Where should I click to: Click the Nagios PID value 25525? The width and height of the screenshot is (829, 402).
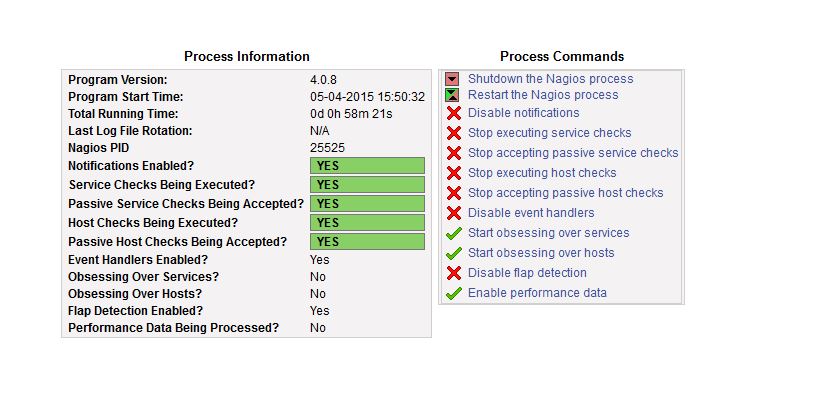pos(326,148)
